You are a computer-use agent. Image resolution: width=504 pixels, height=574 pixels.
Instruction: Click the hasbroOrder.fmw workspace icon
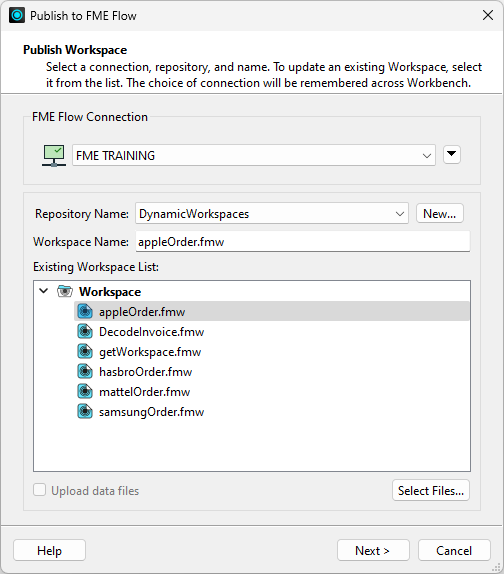point(85,372)
